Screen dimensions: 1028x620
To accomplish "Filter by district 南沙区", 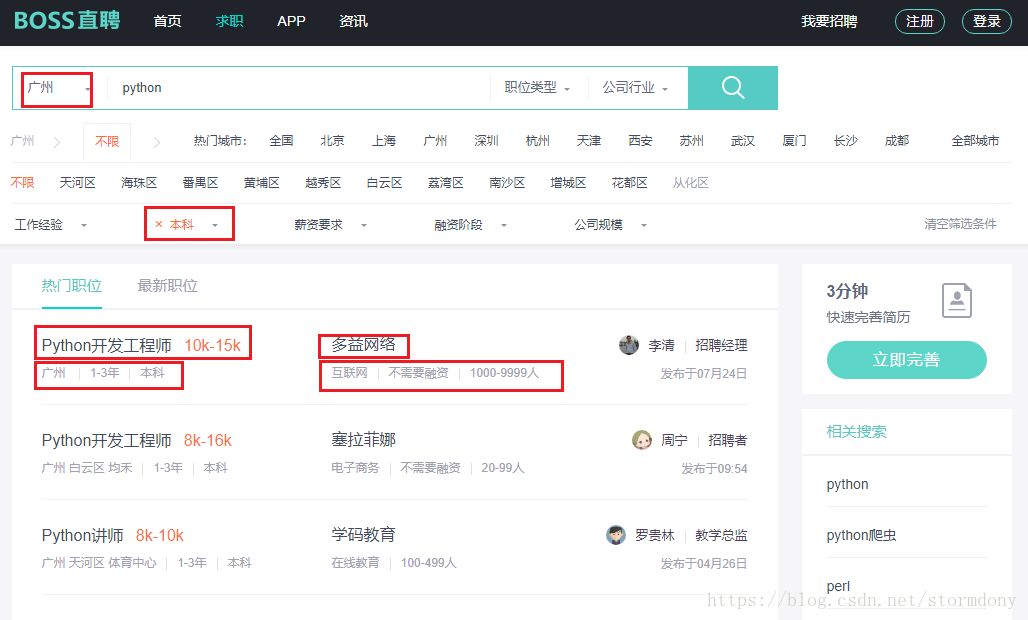I will (507, 183).
